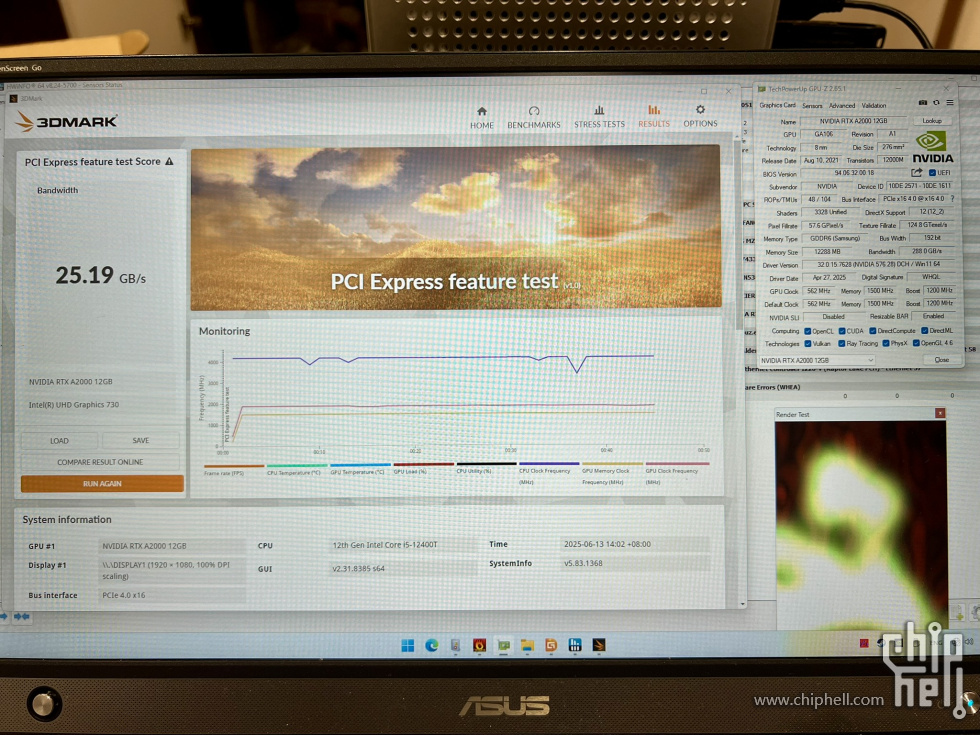Open the Results section in 3DMark
This screenshot has height=735, width=980.
(x=654, y=117)
